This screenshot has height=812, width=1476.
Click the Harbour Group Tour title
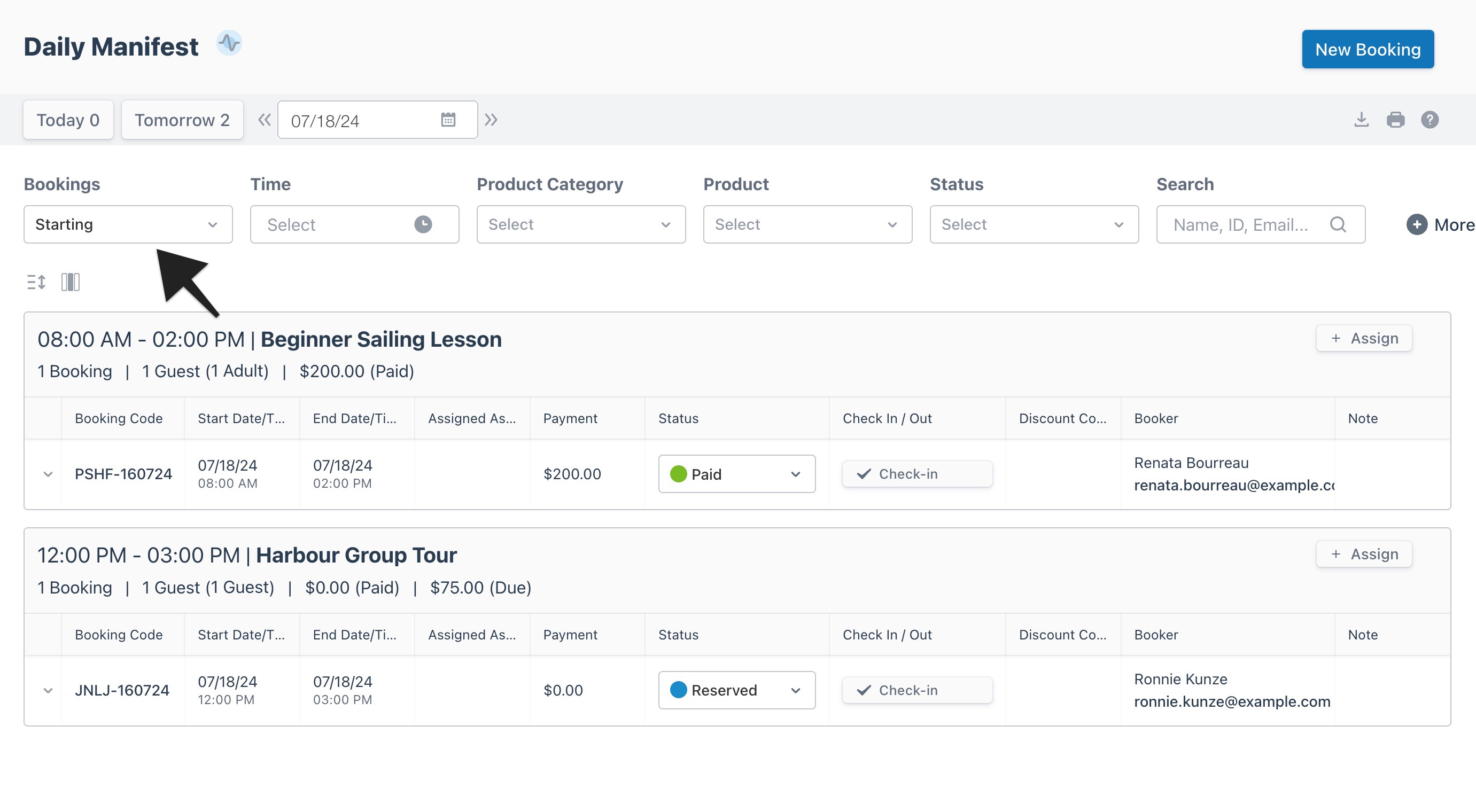pyautogui.click(x=356, y=556)
